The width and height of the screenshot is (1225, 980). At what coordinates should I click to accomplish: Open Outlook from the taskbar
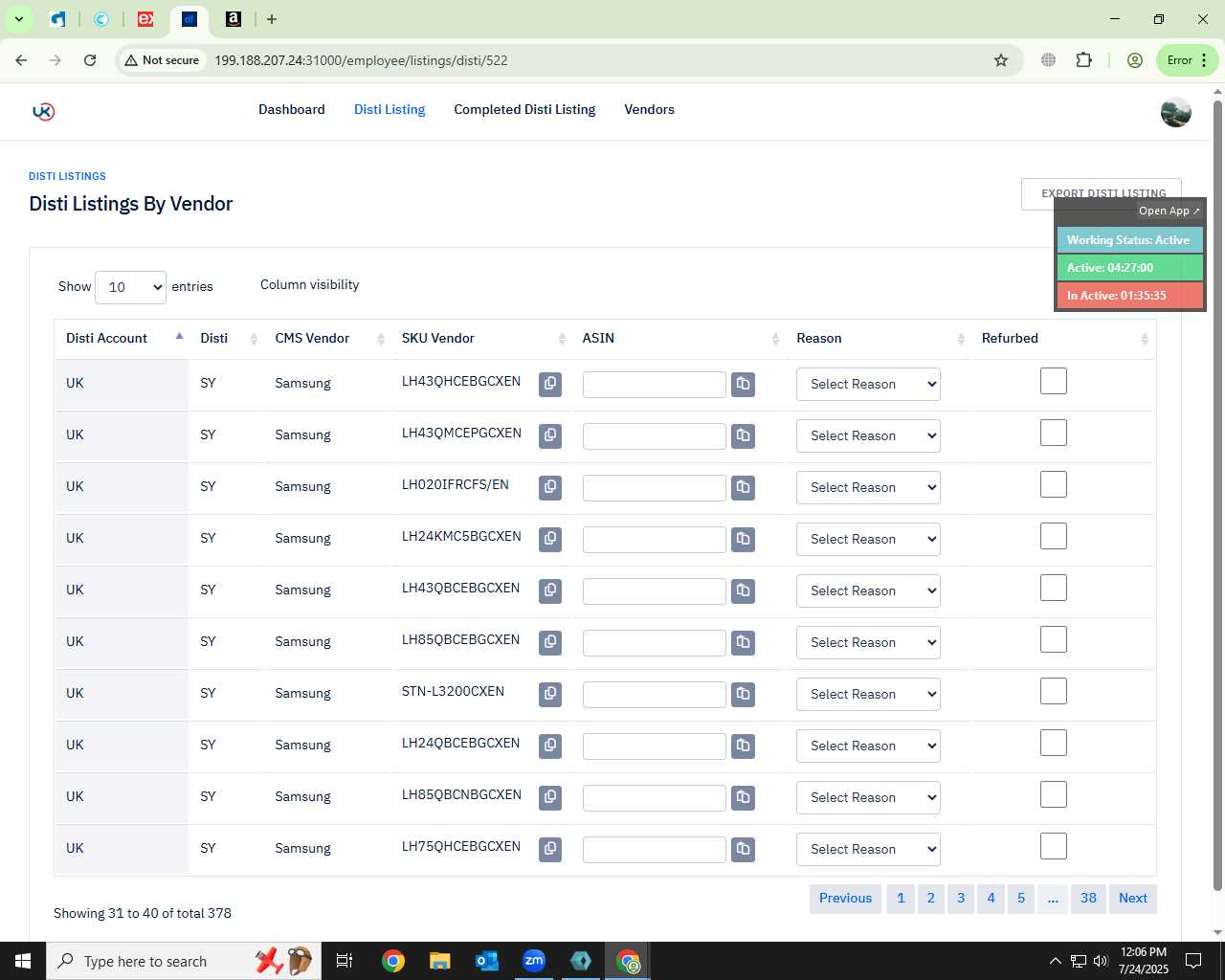click(487, 961)
